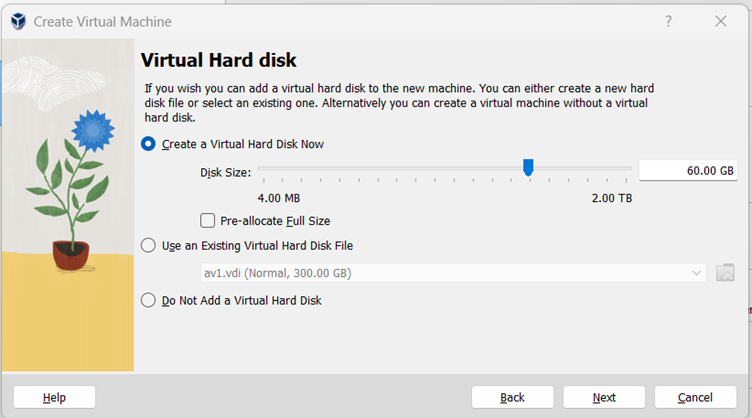Viewport: 752px width, 418px height.
Task: Close the Create Virtual Machine dialog
Action: point(721,21)
